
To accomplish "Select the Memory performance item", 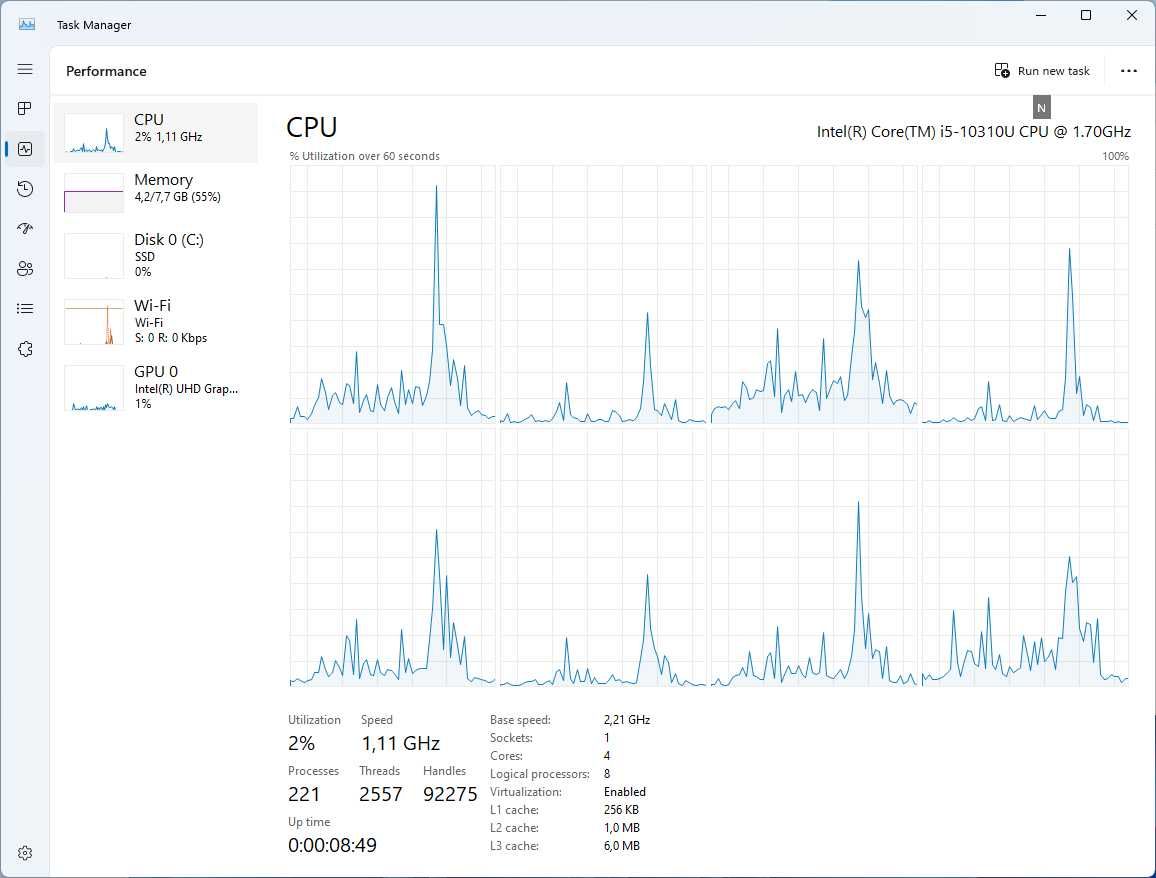I will [x=156, y=192].
